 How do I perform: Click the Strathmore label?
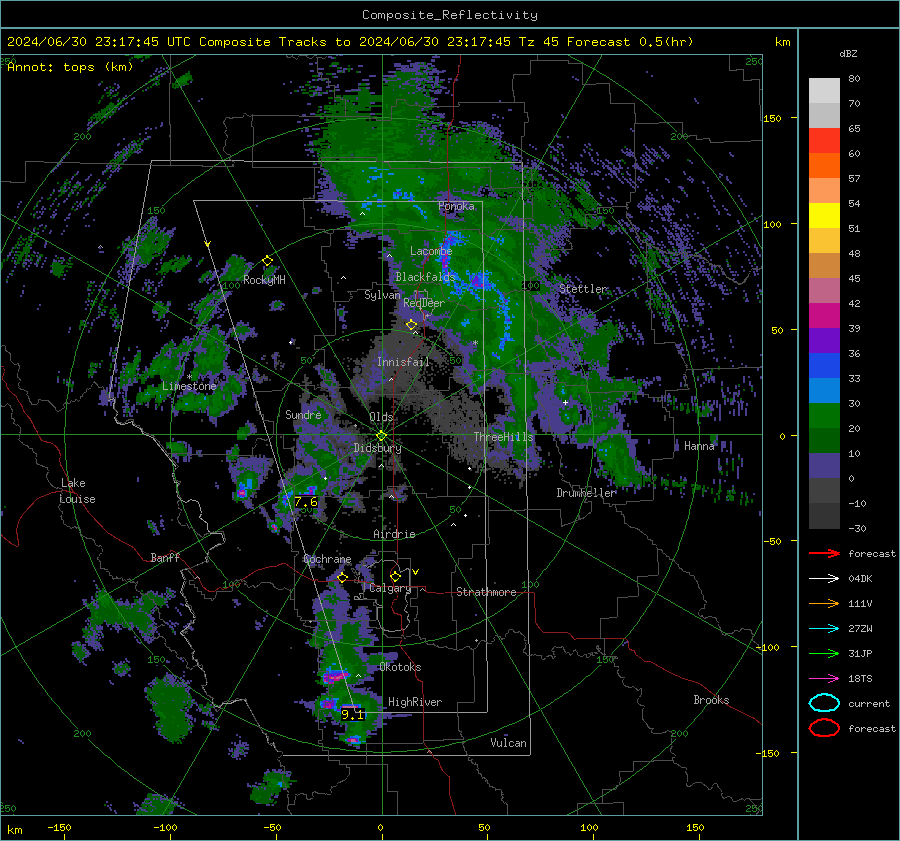(486, 592)
